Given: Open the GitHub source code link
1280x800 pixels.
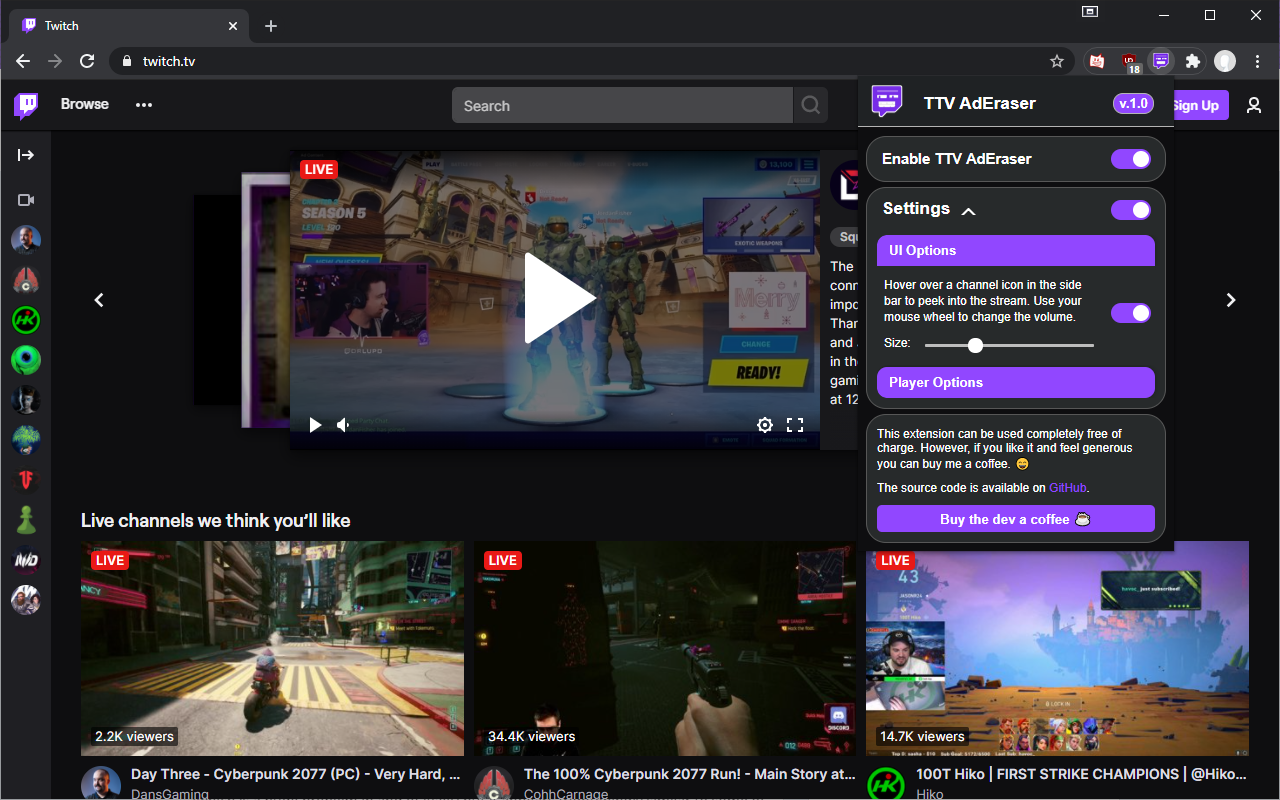Looking at the screenshot, I should click(x=1067, y=488).
